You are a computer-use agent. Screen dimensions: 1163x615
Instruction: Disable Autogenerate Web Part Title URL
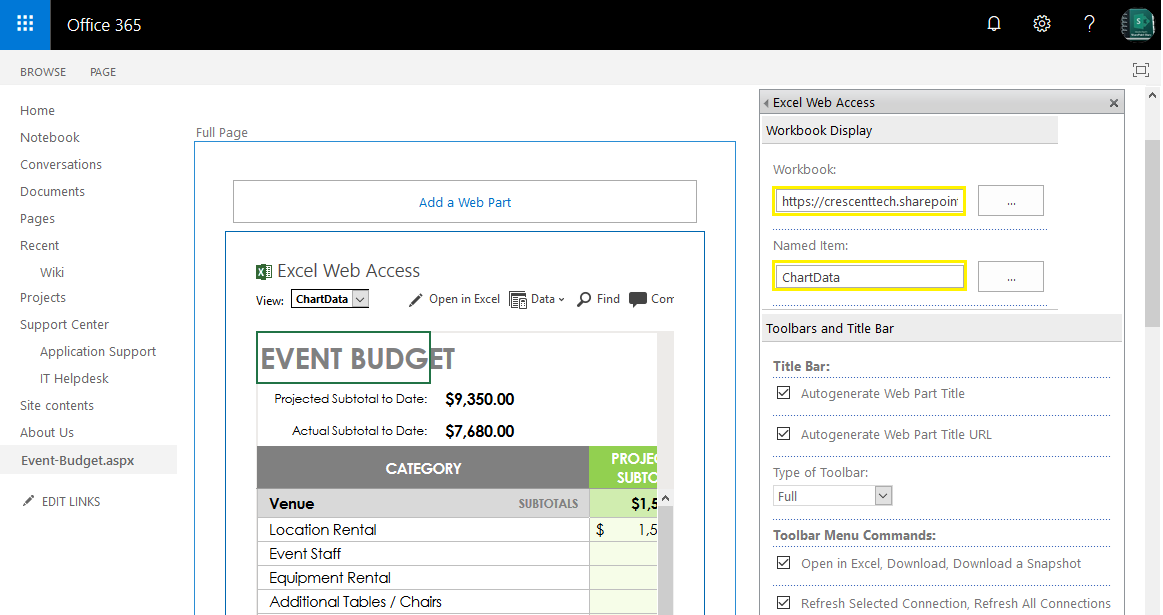click(782, 433)
